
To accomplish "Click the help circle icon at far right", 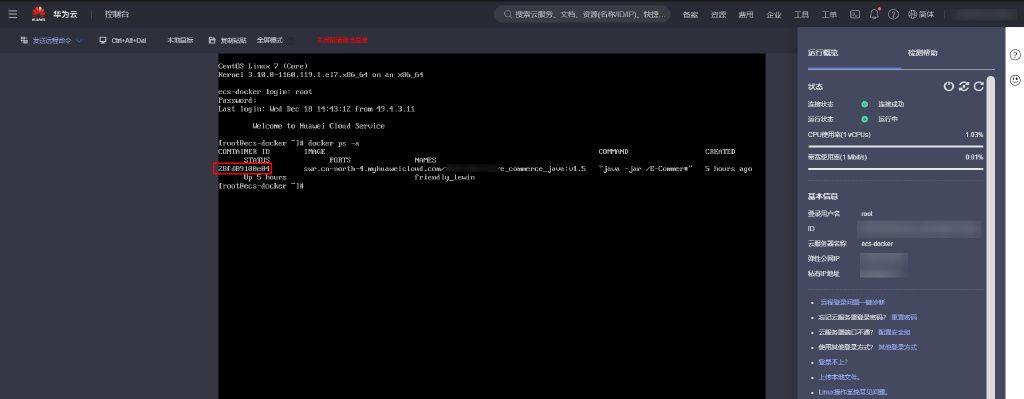I will (x=1015, y=55).
